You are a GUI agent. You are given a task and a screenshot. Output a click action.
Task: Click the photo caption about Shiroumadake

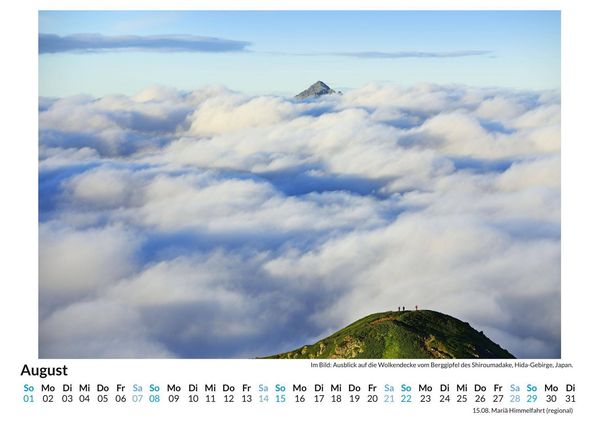pos(442,365)
